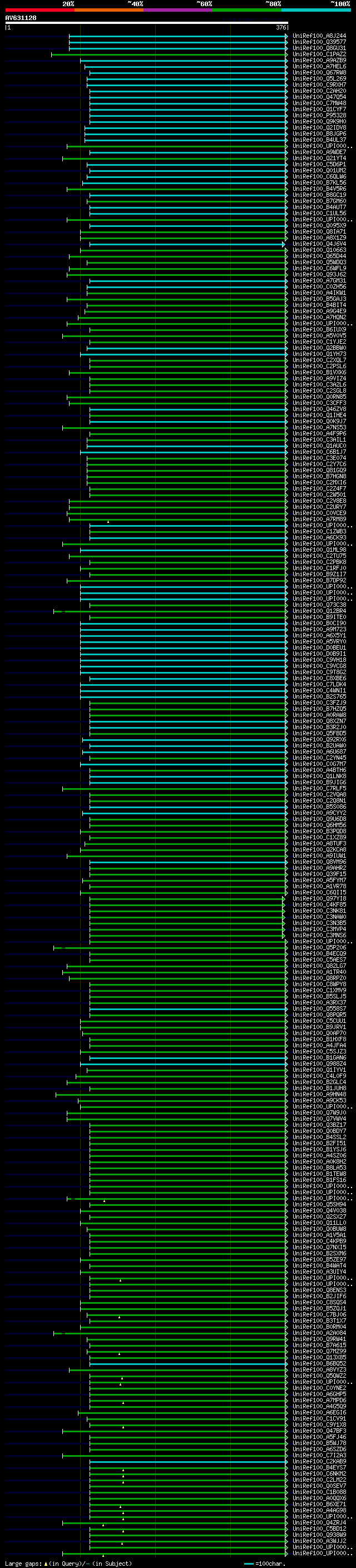Open hit UniRef100_A9AZB9

319,60
